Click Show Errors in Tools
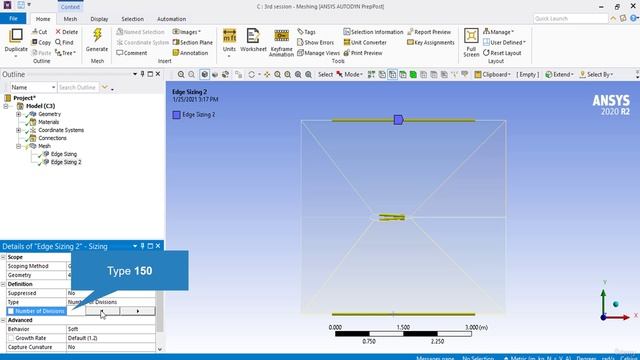This screenshot has width=640, height=360. coord(316,42)
